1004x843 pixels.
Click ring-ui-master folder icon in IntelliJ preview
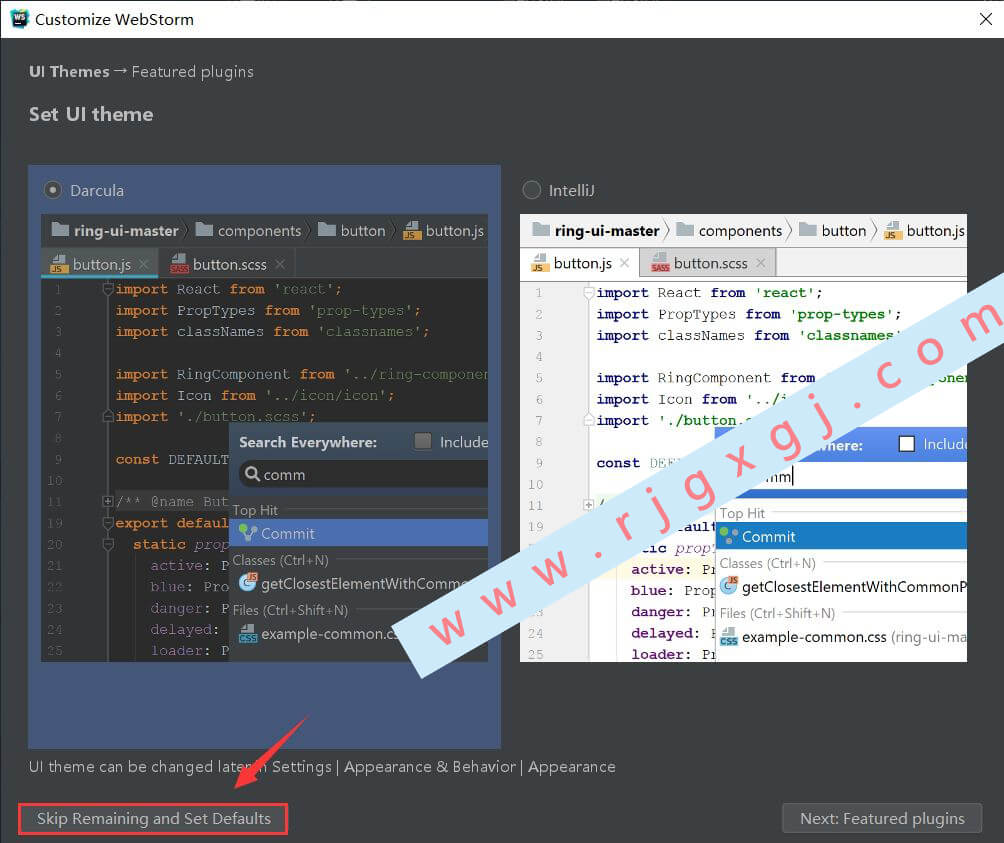point(541,229)
